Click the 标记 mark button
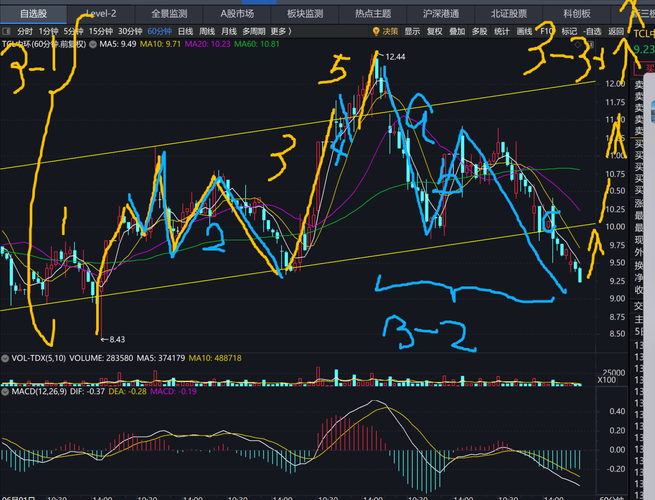The image size is (655, 500). 569,31
